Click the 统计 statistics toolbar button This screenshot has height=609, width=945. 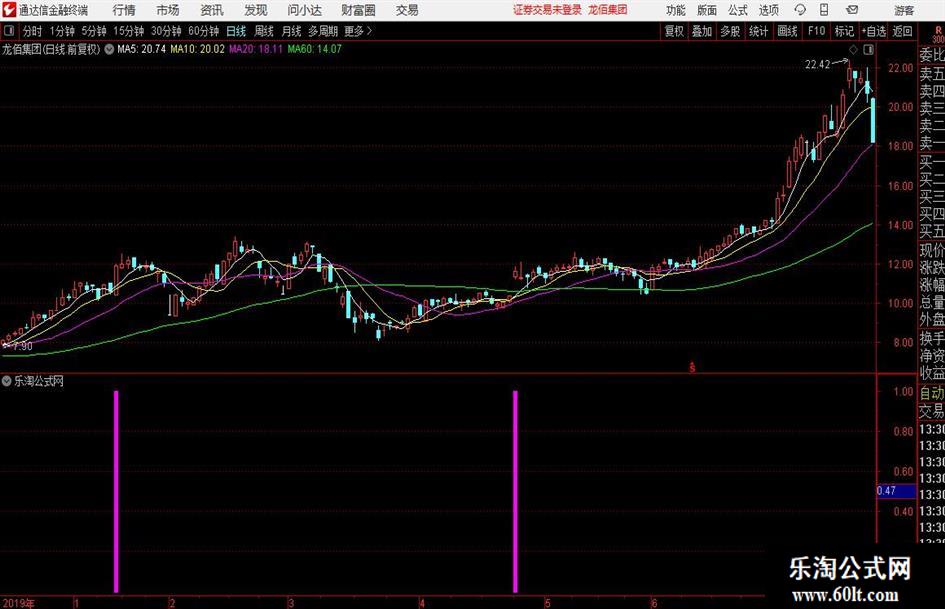(x=758, y=31)
